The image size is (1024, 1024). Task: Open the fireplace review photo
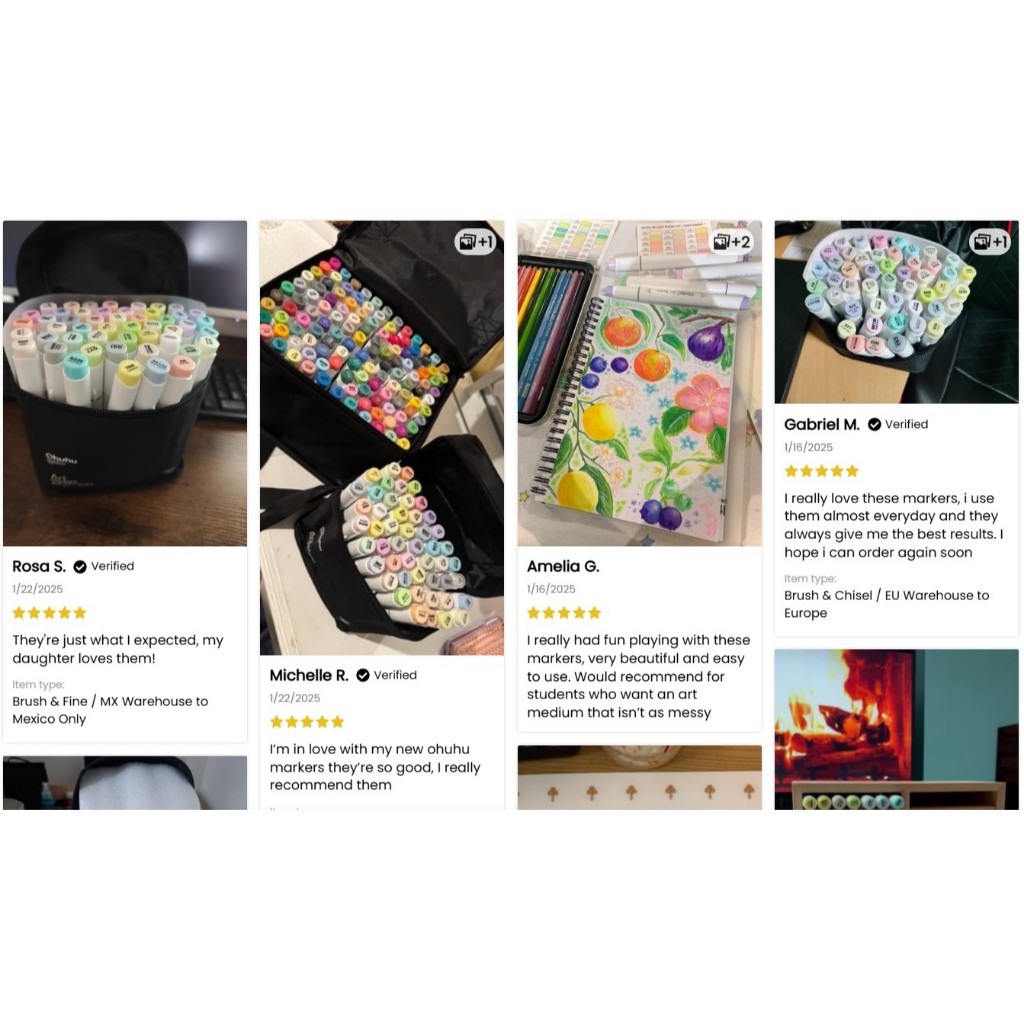897,729
